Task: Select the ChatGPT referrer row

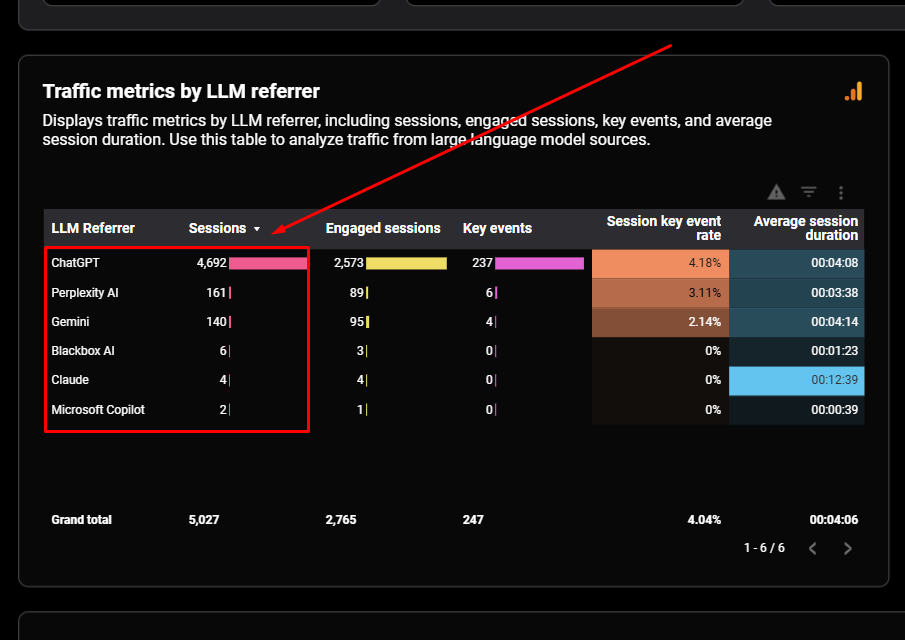Action: point(76,263)
